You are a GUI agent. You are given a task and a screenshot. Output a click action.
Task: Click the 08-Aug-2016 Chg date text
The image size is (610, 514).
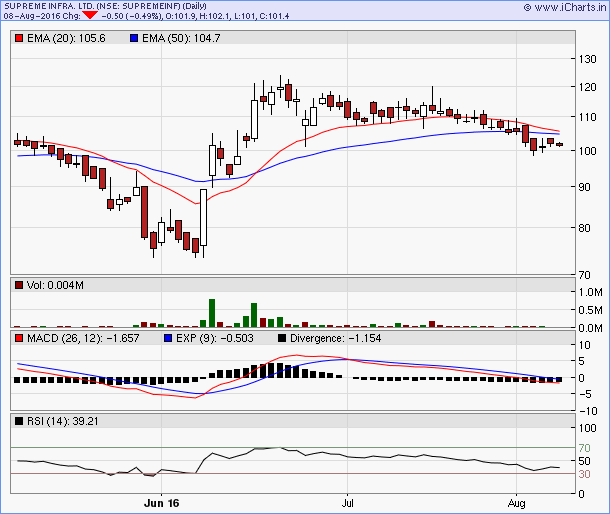[42, 16]
